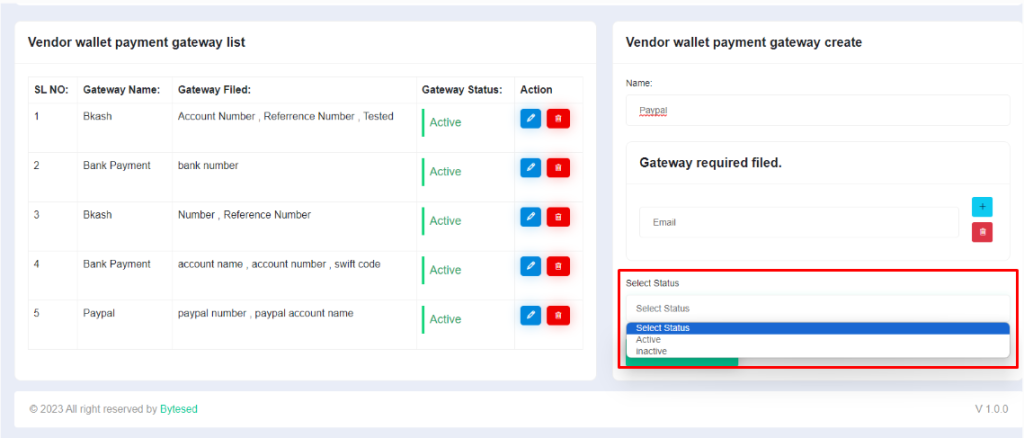Viewport: 1024px width, 438px height.
Task: Click Bank Payment name in serial 4 row
Action: pyautogui.click(x=117, y=264)
